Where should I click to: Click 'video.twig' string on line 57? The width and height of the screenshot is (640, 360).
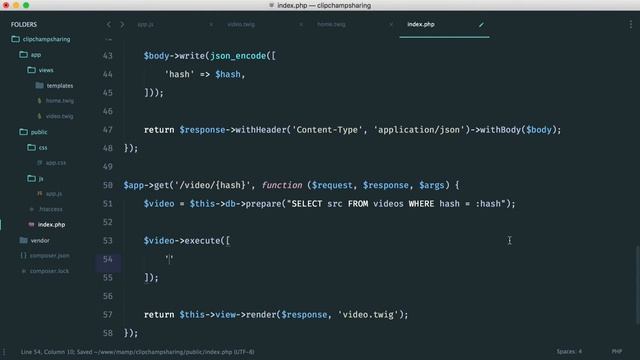368,315
